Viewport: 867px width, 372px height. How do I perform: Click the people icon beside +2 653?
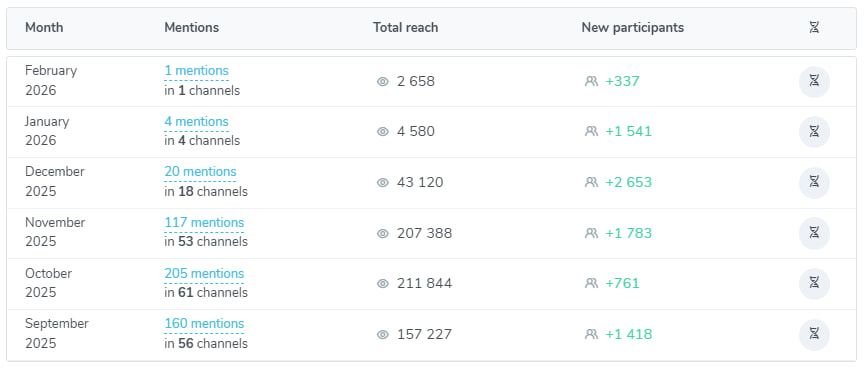[x=591, y=182]
